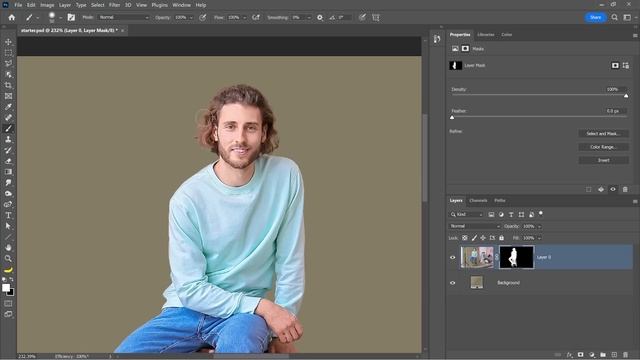Select the History Brush tool
The height and width of the screenshot is (360, 640).
(x=8, y=150)
